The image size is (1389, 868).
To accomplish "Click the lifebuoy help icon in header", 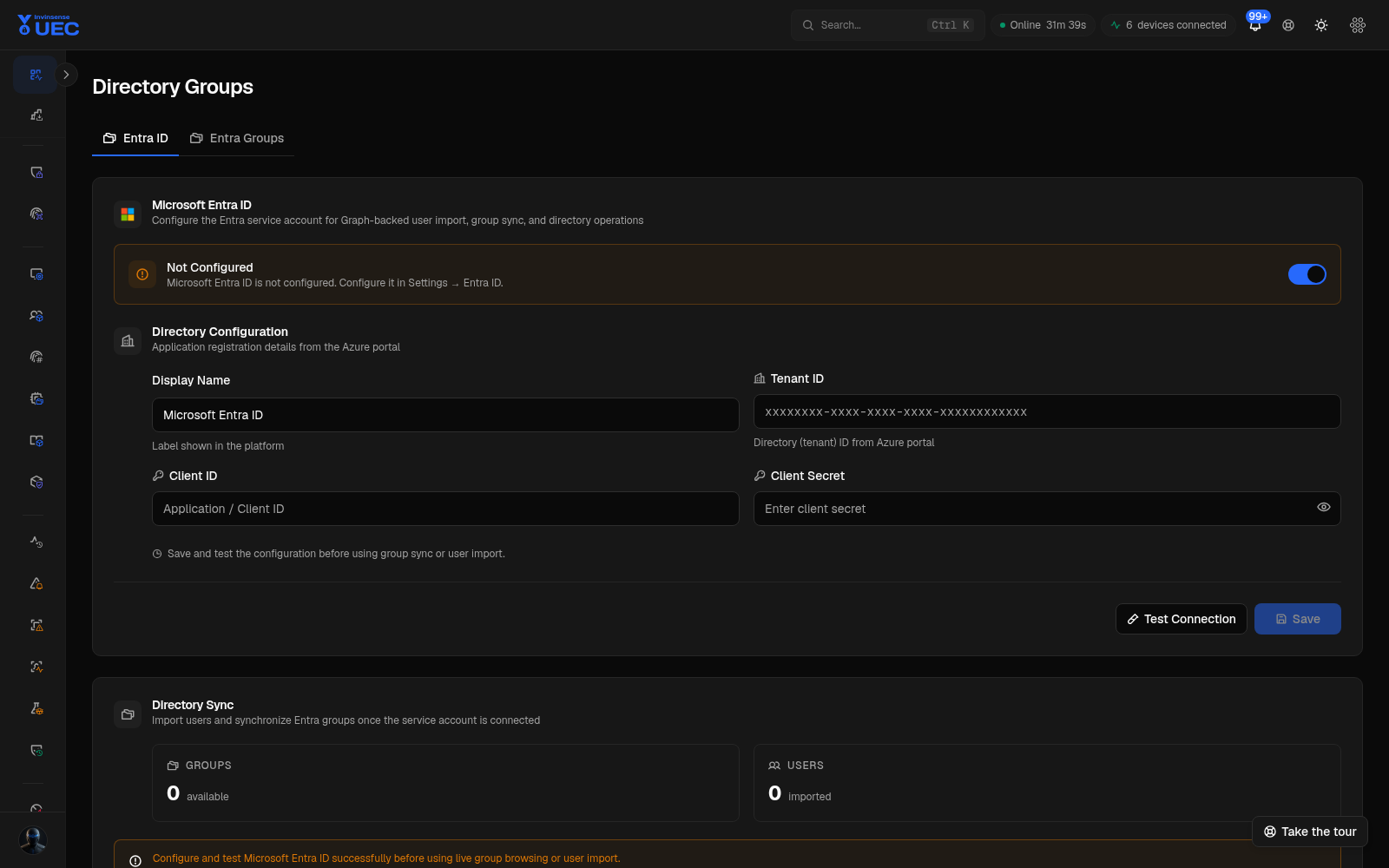I will point(1288,25).
